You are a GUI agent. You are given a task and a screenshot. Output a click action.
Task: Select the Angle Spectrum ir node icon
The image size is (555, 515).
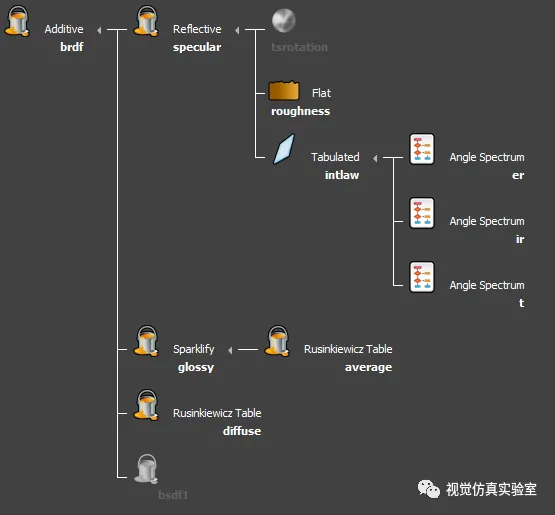422,213
